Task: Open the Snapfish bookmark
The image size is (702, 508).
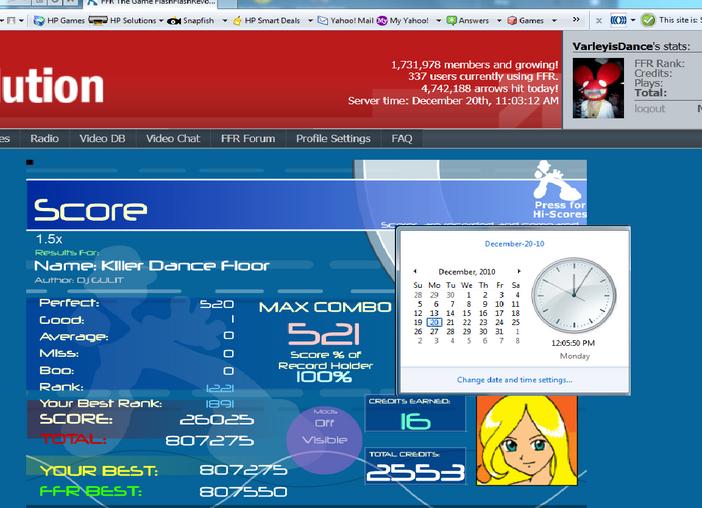Action: coord(190,21)
